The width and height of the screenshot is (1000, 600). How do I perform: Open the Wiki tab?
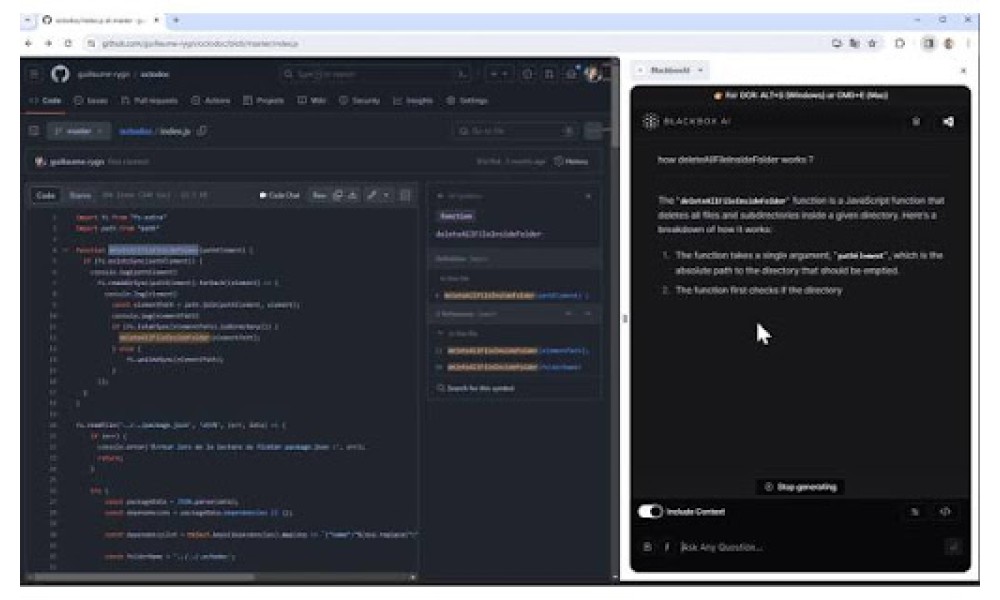pyautogui.click(x=312, y=101)
